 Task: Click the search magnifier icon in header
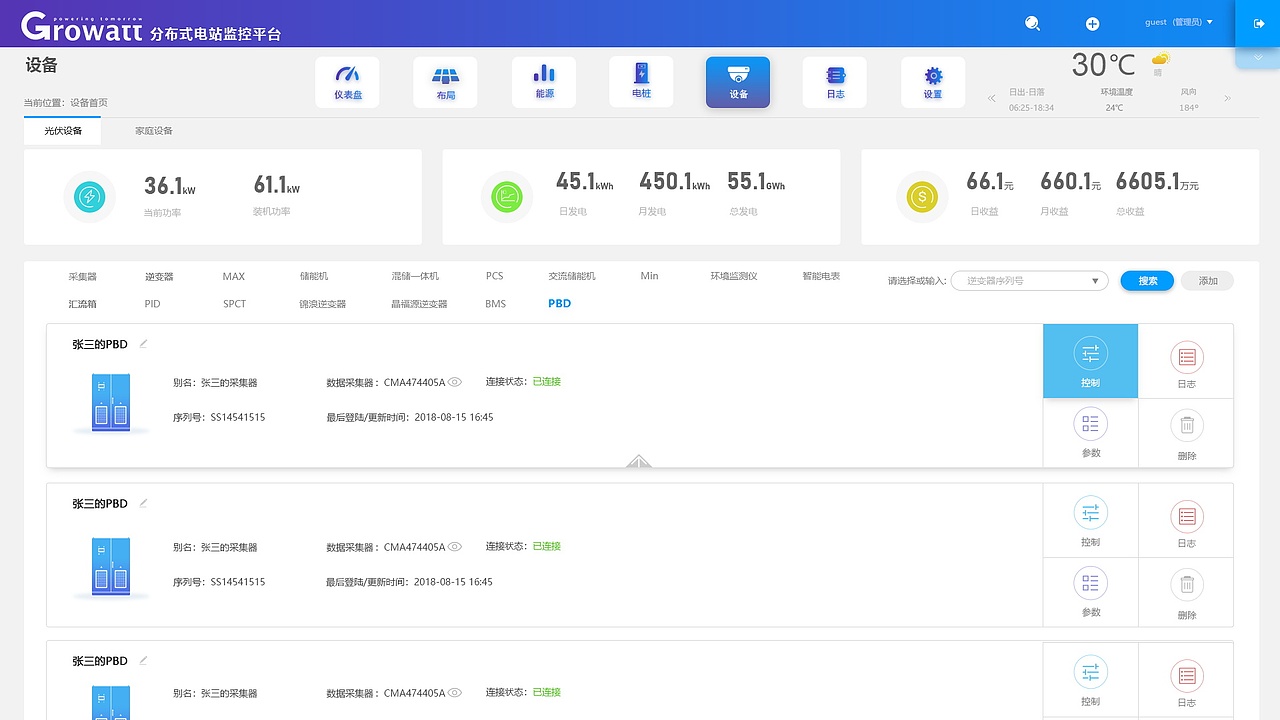click(x=1033, y=23)
